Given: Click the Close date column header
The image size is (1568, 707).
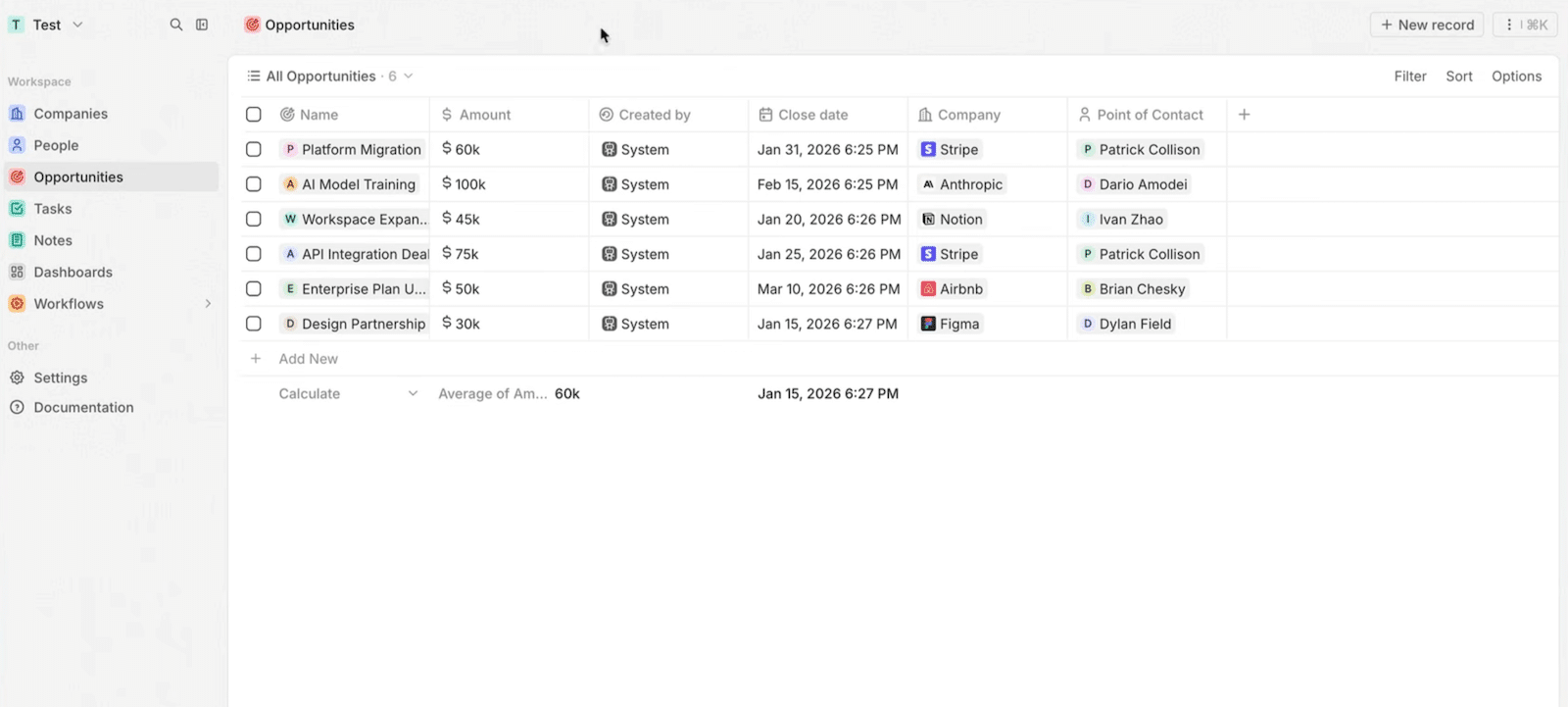Looking at the screenshot, I should pos(828,115).
